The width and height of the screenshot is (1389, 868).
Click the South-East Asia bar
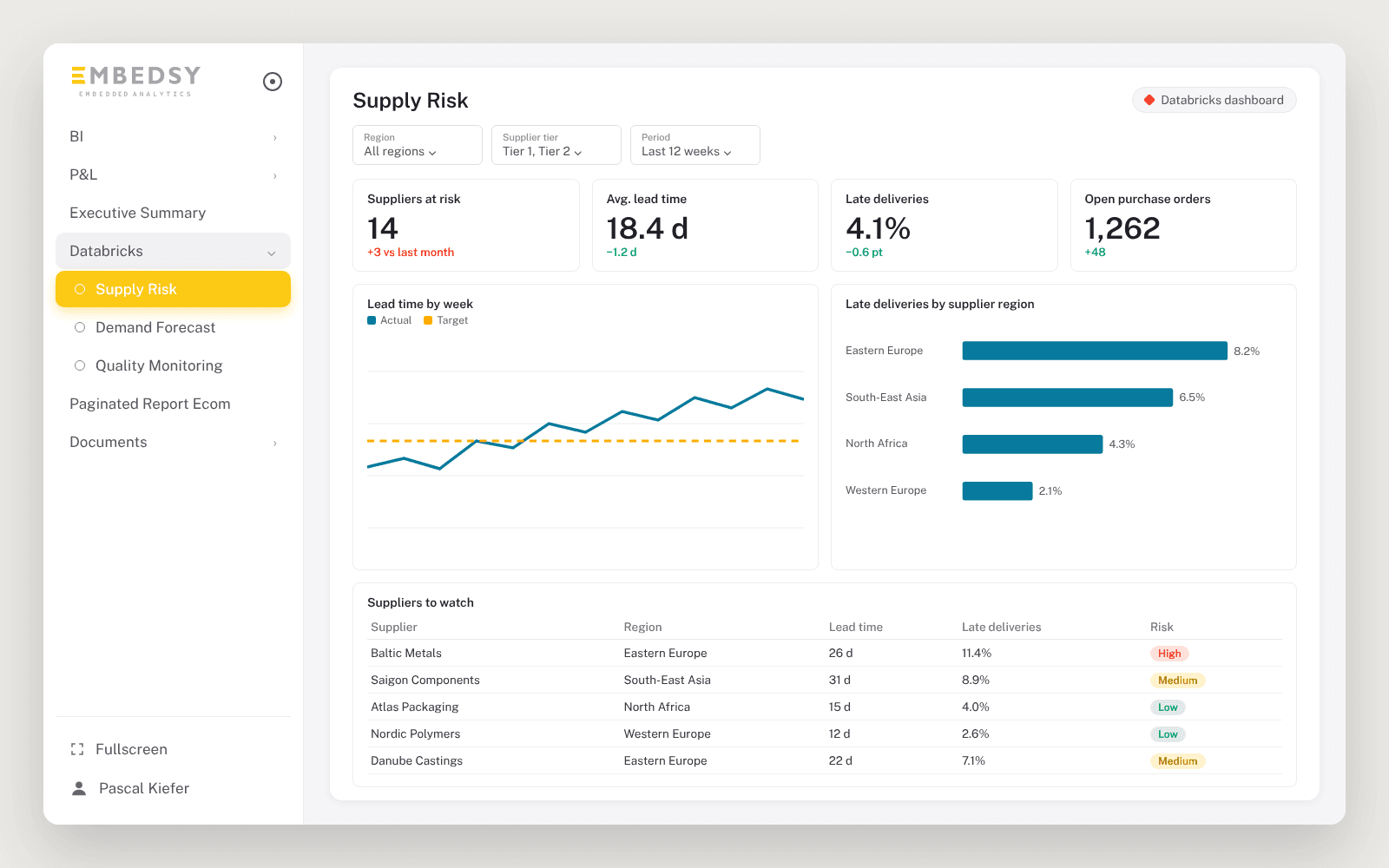click(1067, 398)
